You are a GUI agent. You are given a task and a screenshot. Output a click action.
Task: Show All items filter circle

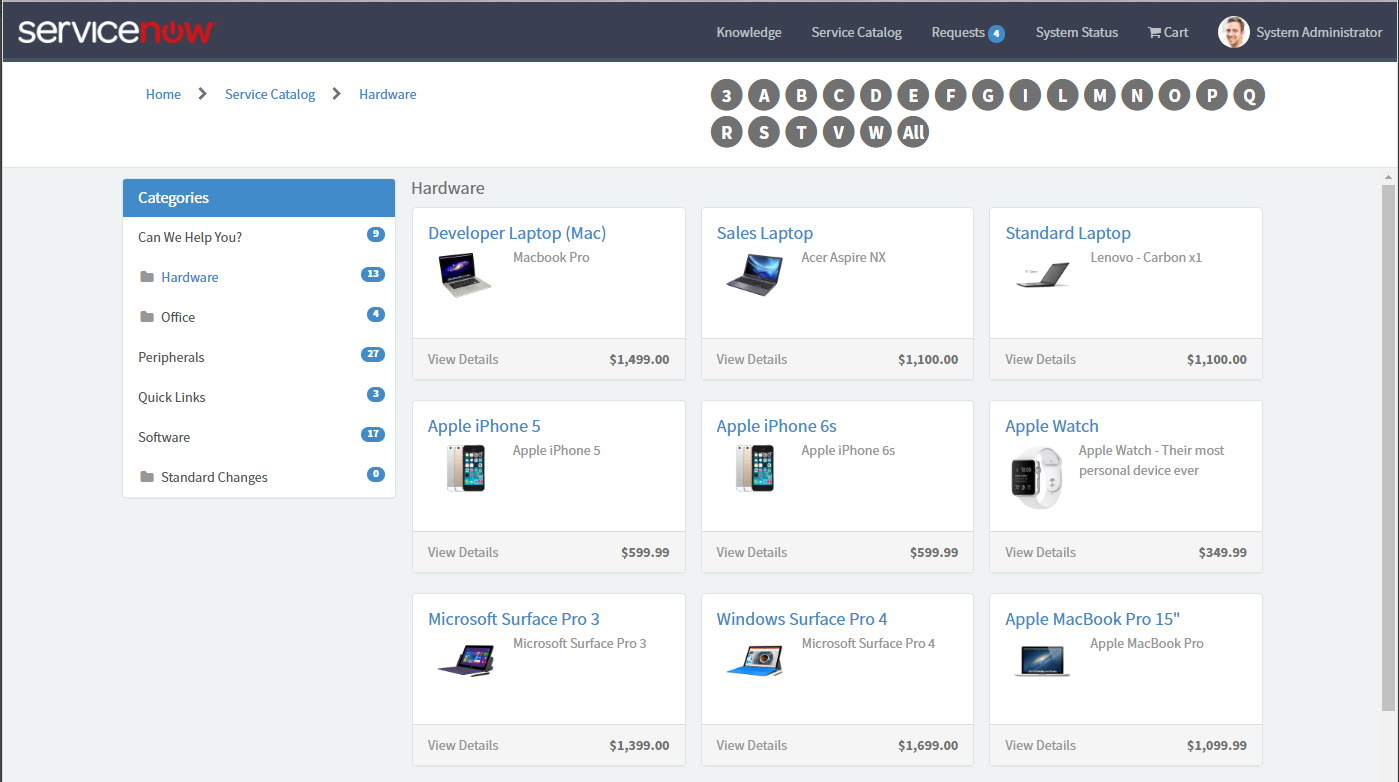913,132
